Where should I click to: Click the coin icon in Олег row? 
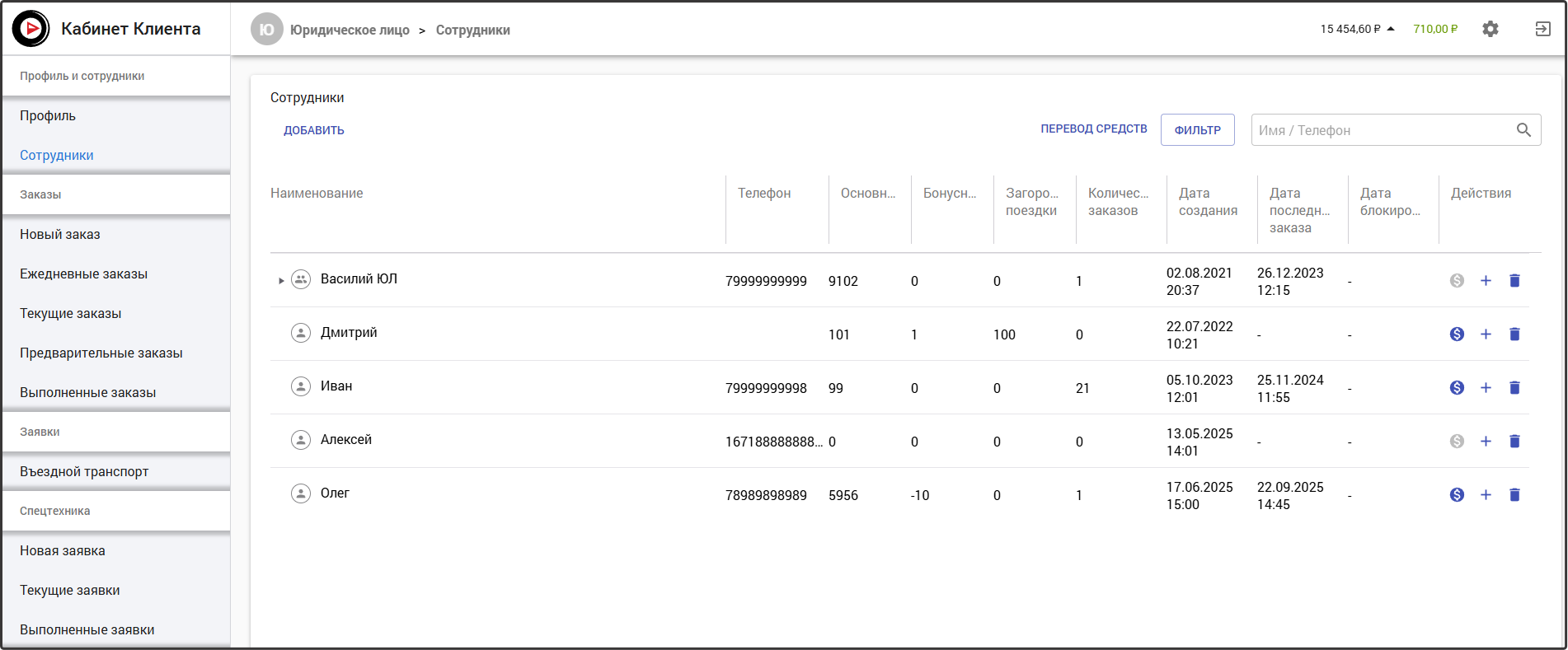pos(1457,495)
